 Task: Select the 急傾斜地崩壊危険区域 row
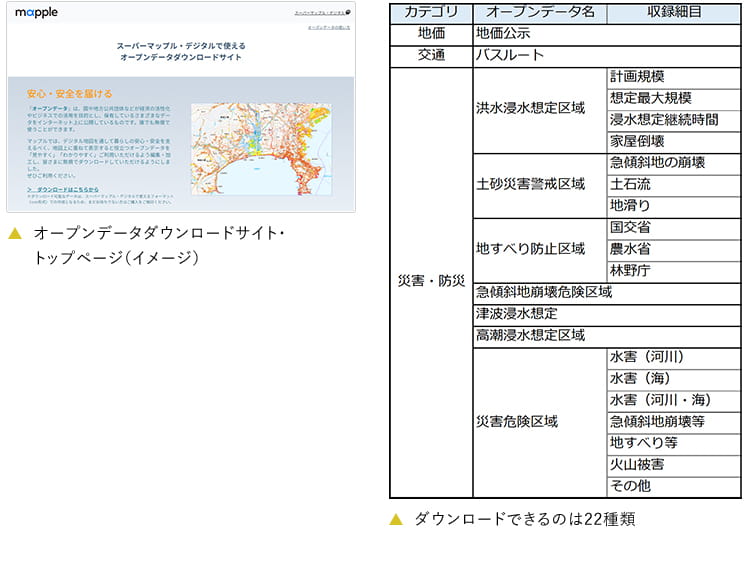coord(607,293)
